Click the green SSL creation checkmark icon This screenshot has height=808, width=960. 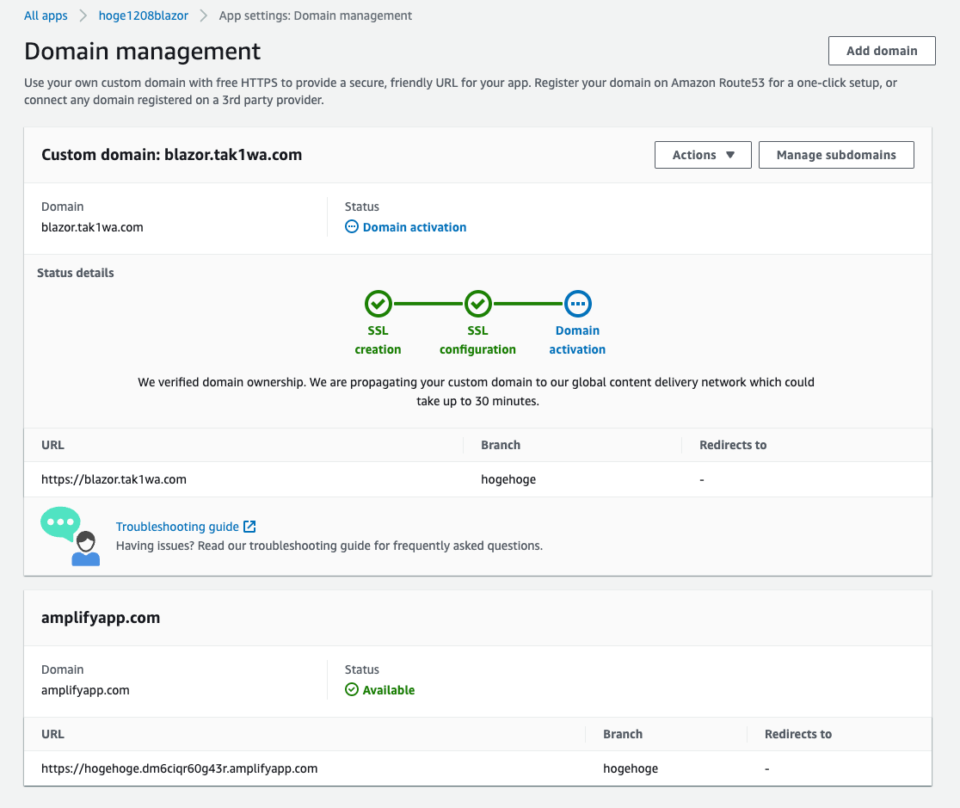point(378,303)
